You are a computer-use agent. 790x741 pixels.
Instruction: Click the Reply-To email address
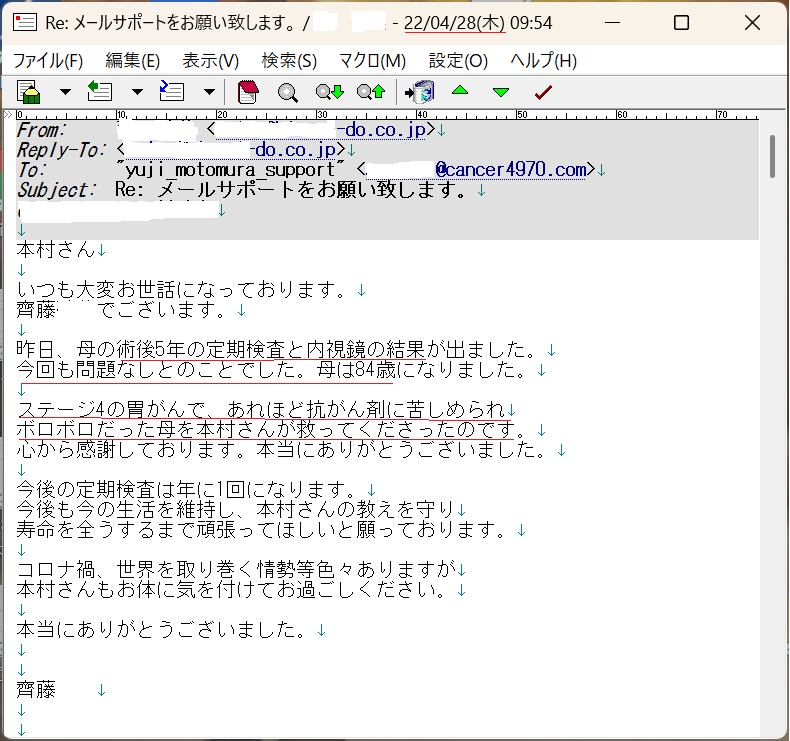pyautogui.click(x=292, y=150)
